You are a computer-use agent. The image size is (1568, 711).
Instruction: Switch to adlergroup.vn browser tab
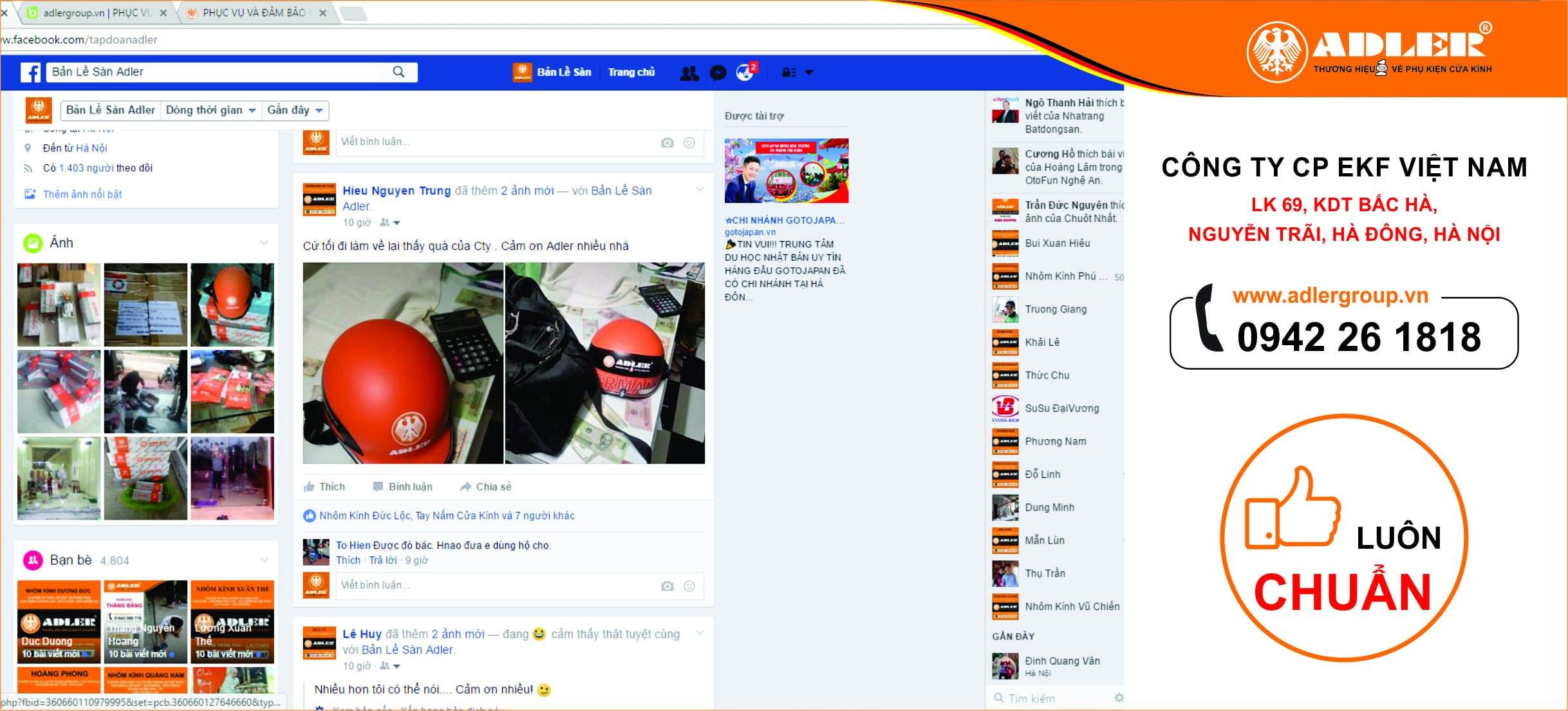point(97,13)
